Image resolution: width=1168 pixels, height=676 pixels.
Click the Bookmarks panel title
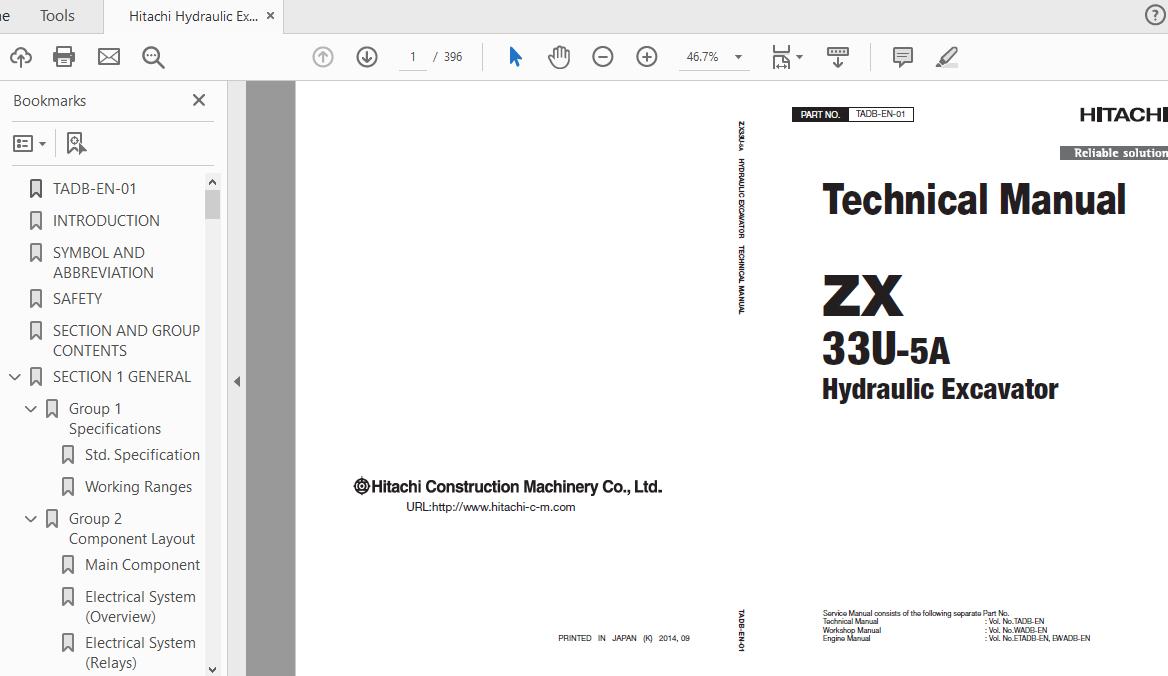[x=50, y=101]
